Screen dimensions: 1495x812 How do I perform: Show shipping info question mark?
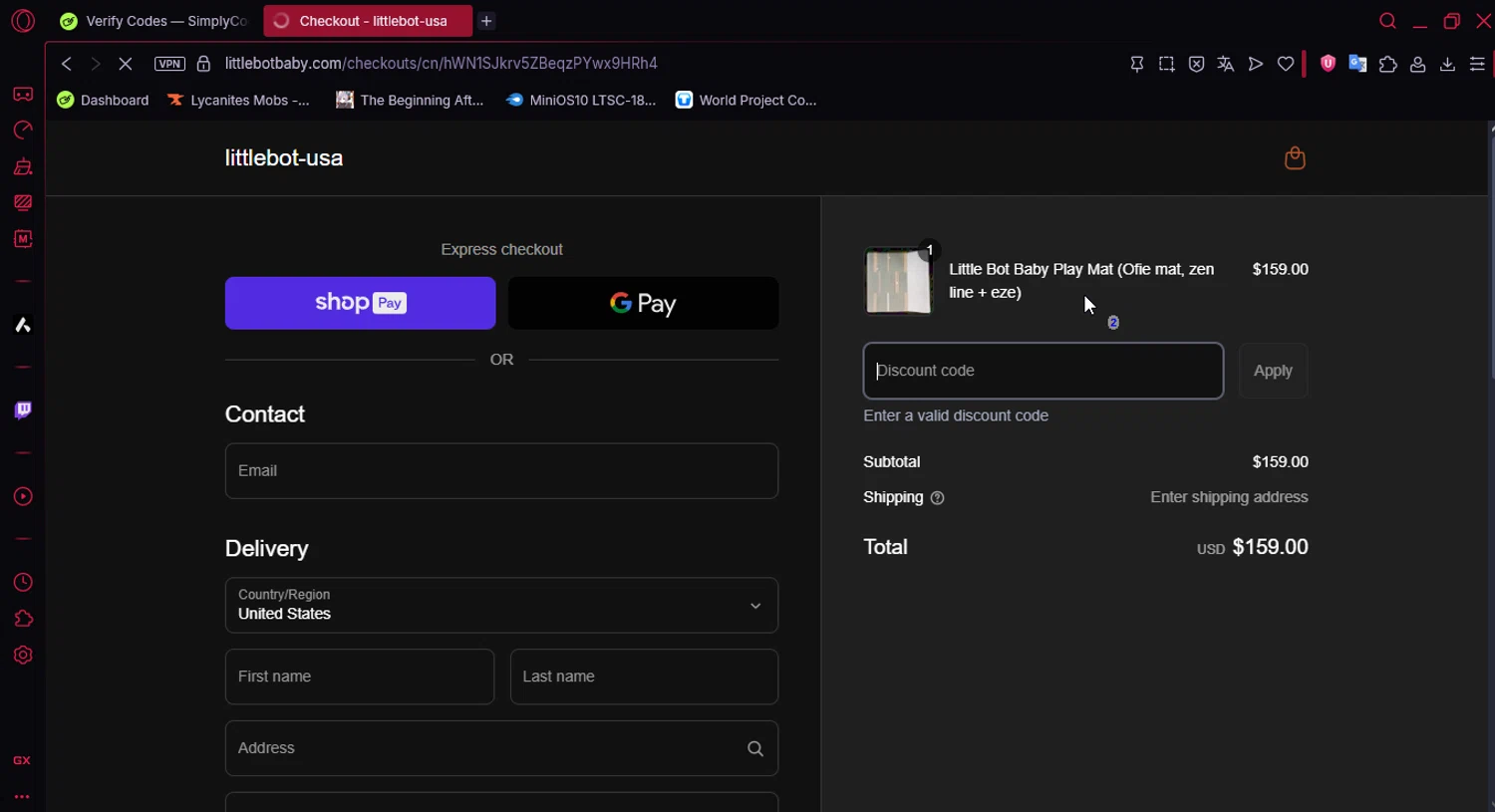tap(937, 498)
